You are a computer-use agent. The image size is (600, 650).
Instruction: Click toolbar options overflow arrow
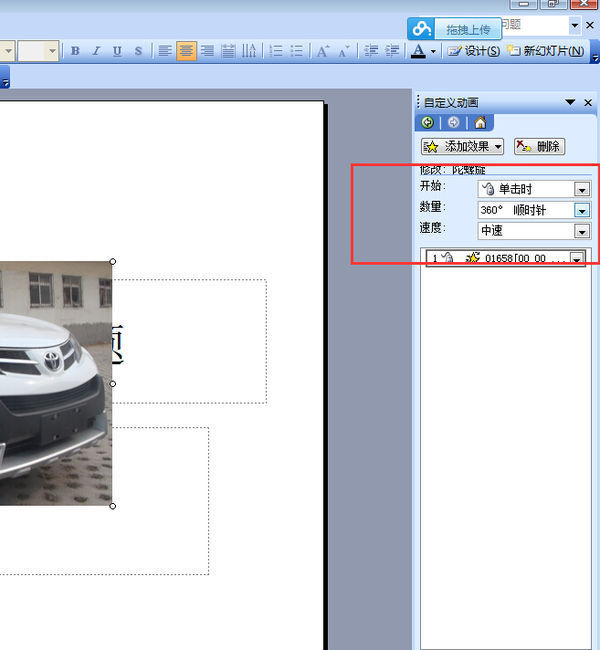coord(595,51)
